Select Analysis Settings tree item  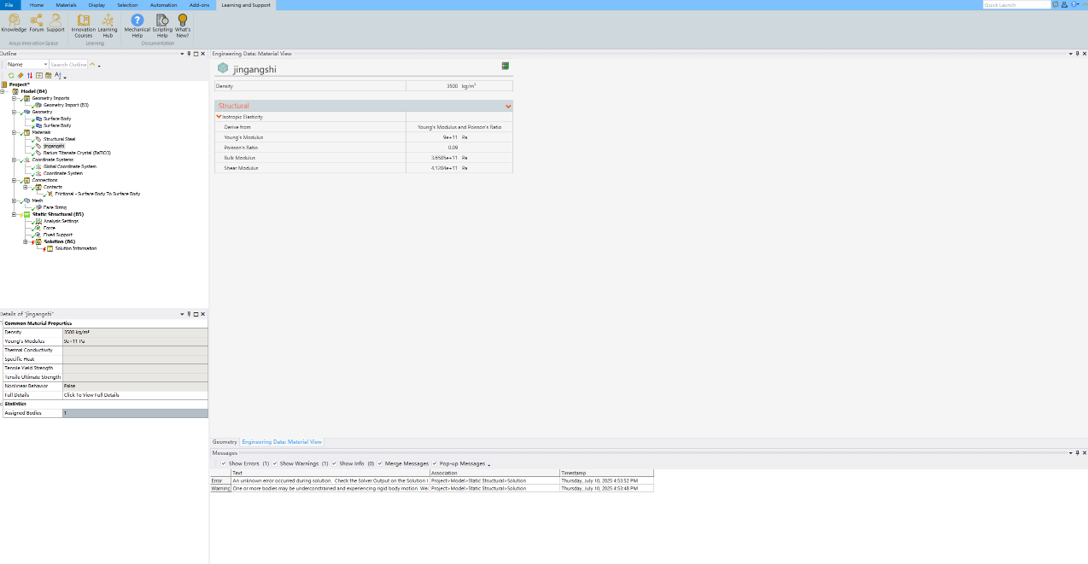(61, 221)
